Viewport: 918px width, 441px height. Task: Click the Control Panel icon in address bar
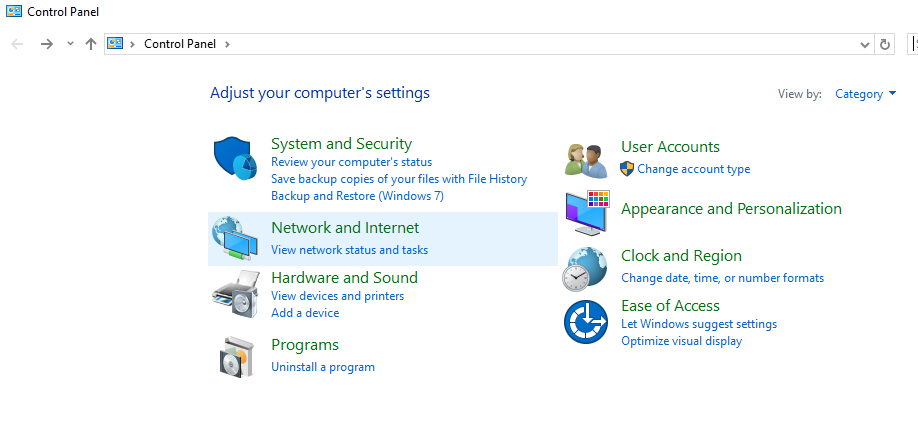(115, 43)
